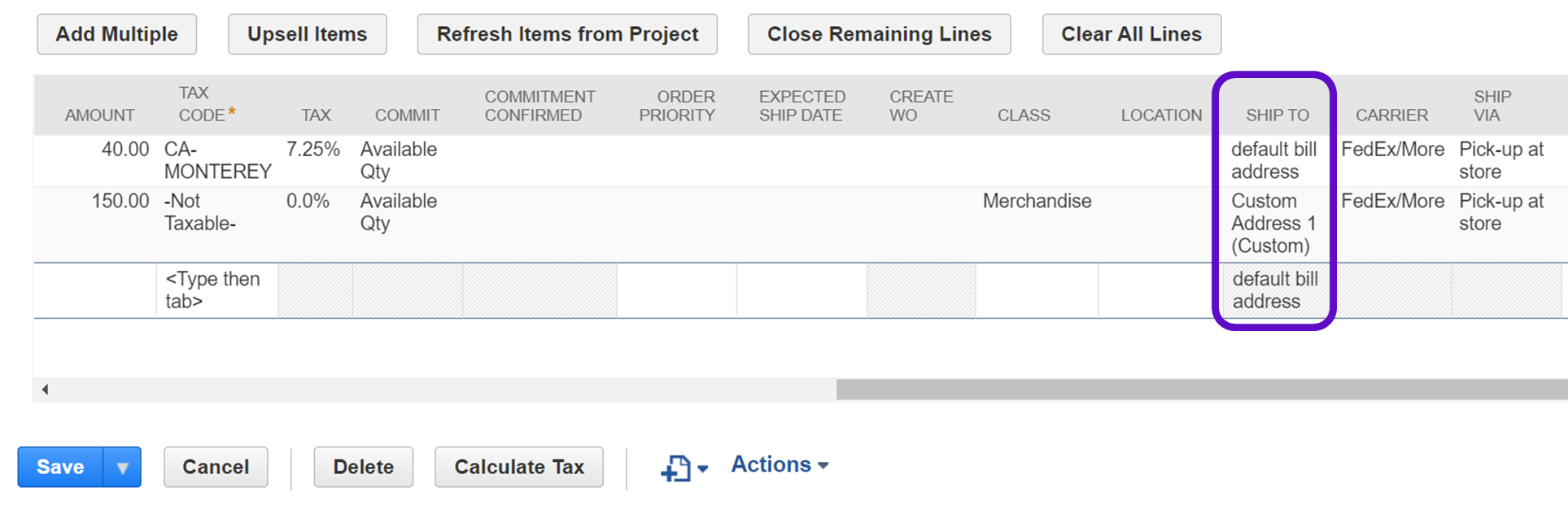Image resolution: width=1568 pixels, height=505 pixels.
Task: Open the Save button dropdown arrow
Action: [122, 468]
